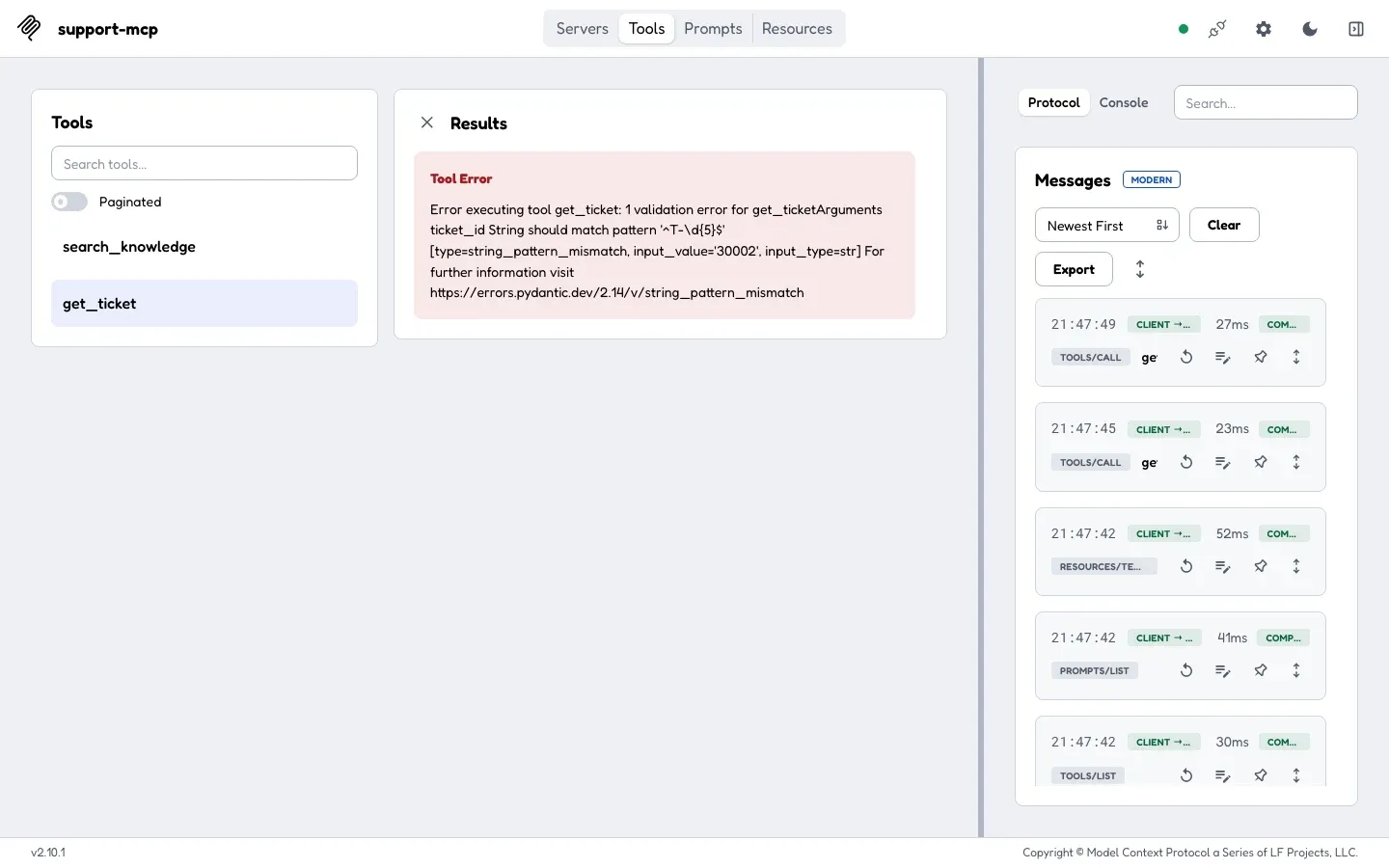
Task: Expand the prompts/list message
Action: (1296, 670)
